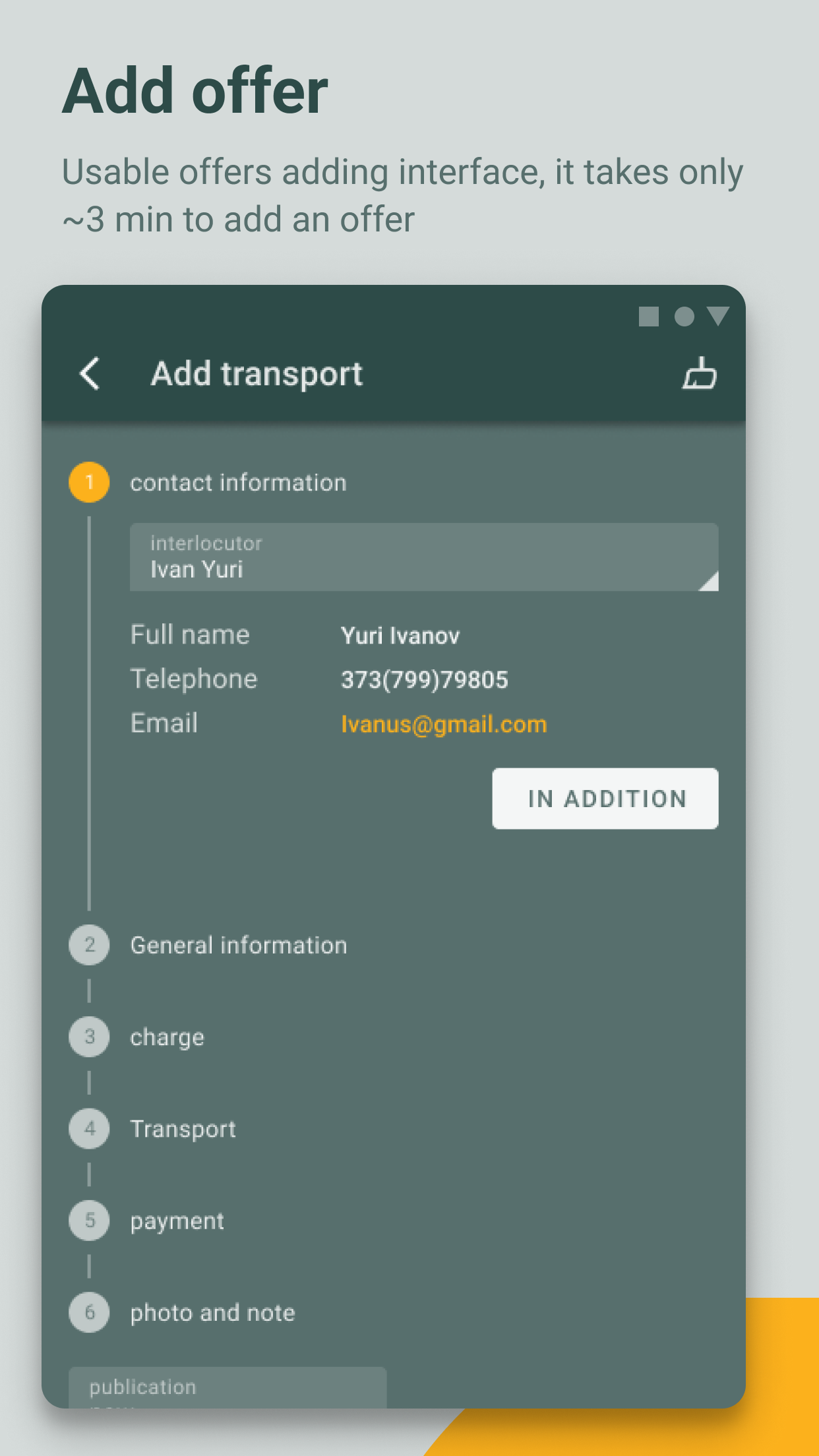Tap step 2 number circle
The height and width of the screenshot is (1456, 819).
pos(89,945)
